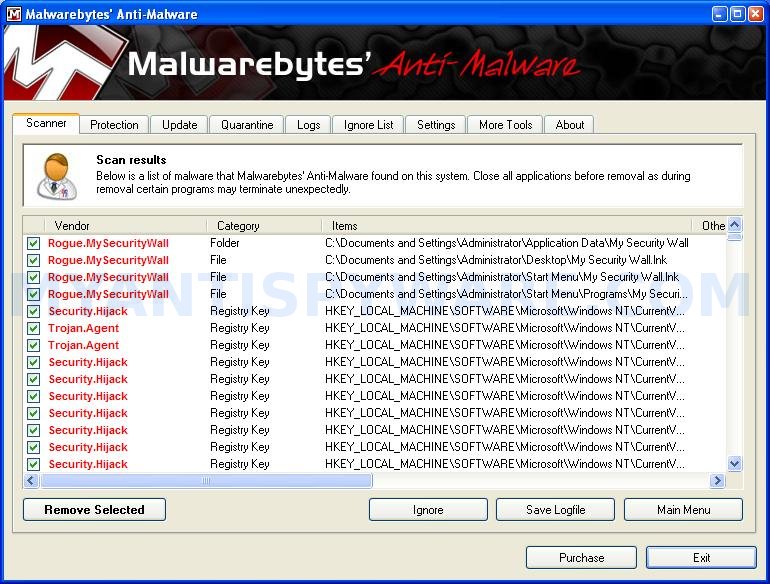Screen dimensions: 770x584
Task: Open the Protection tab
Action: (114, 125)
